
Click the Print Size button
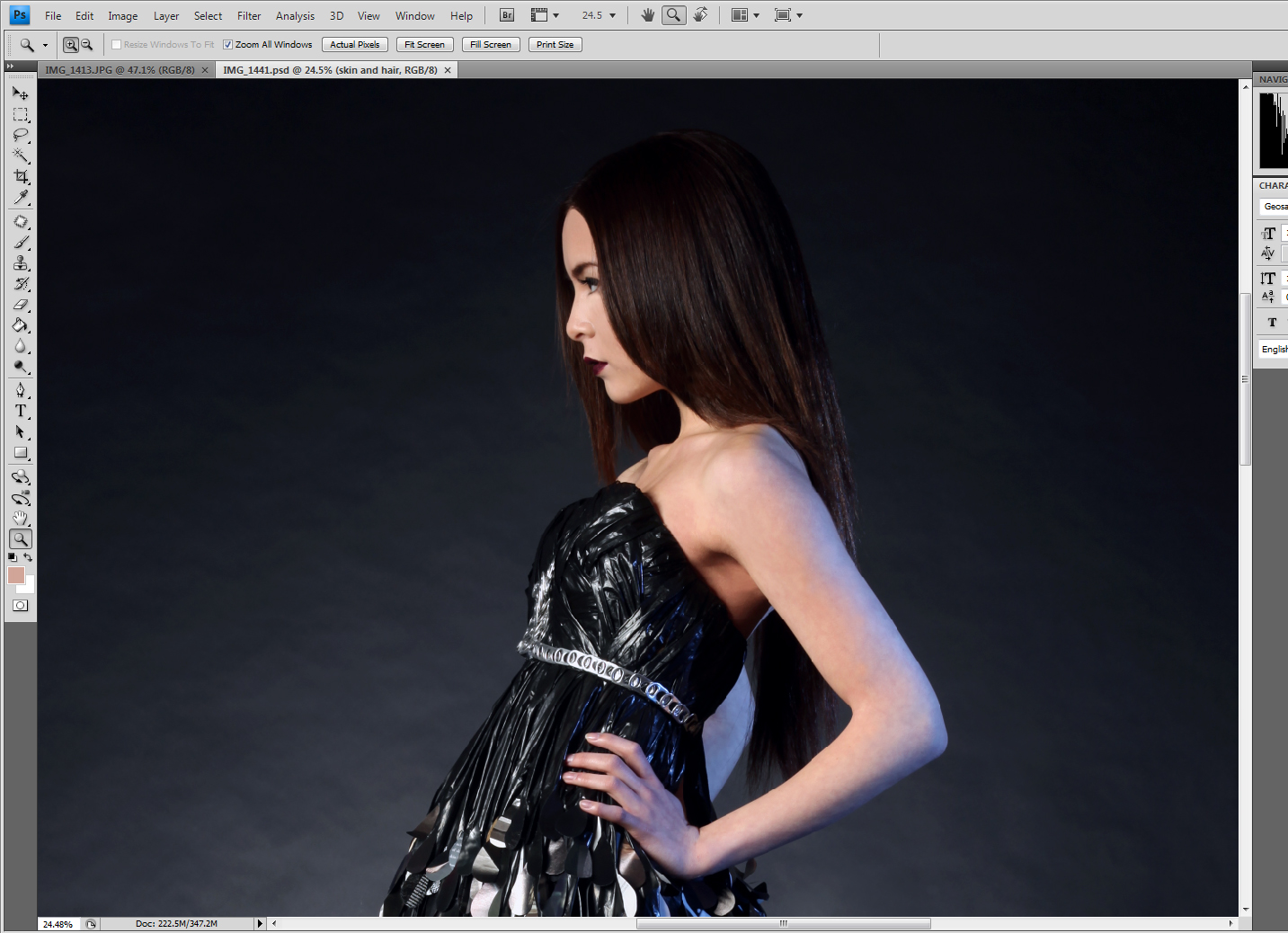pyautogui.click(x=555, y=44)
